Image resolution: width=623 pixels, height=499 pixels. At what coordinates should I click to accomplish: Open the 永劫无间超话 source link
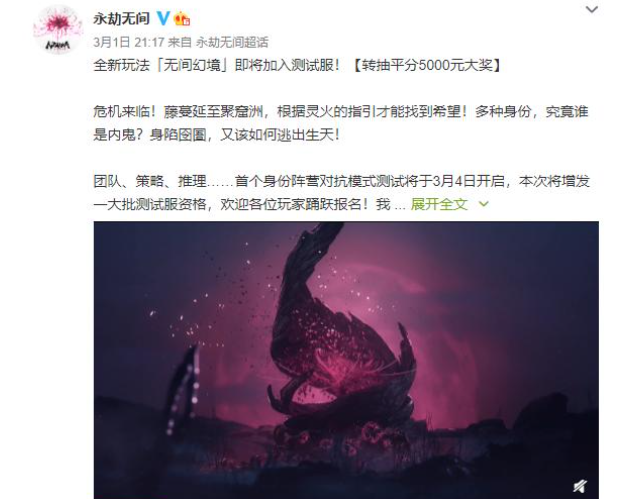[232, 42]
